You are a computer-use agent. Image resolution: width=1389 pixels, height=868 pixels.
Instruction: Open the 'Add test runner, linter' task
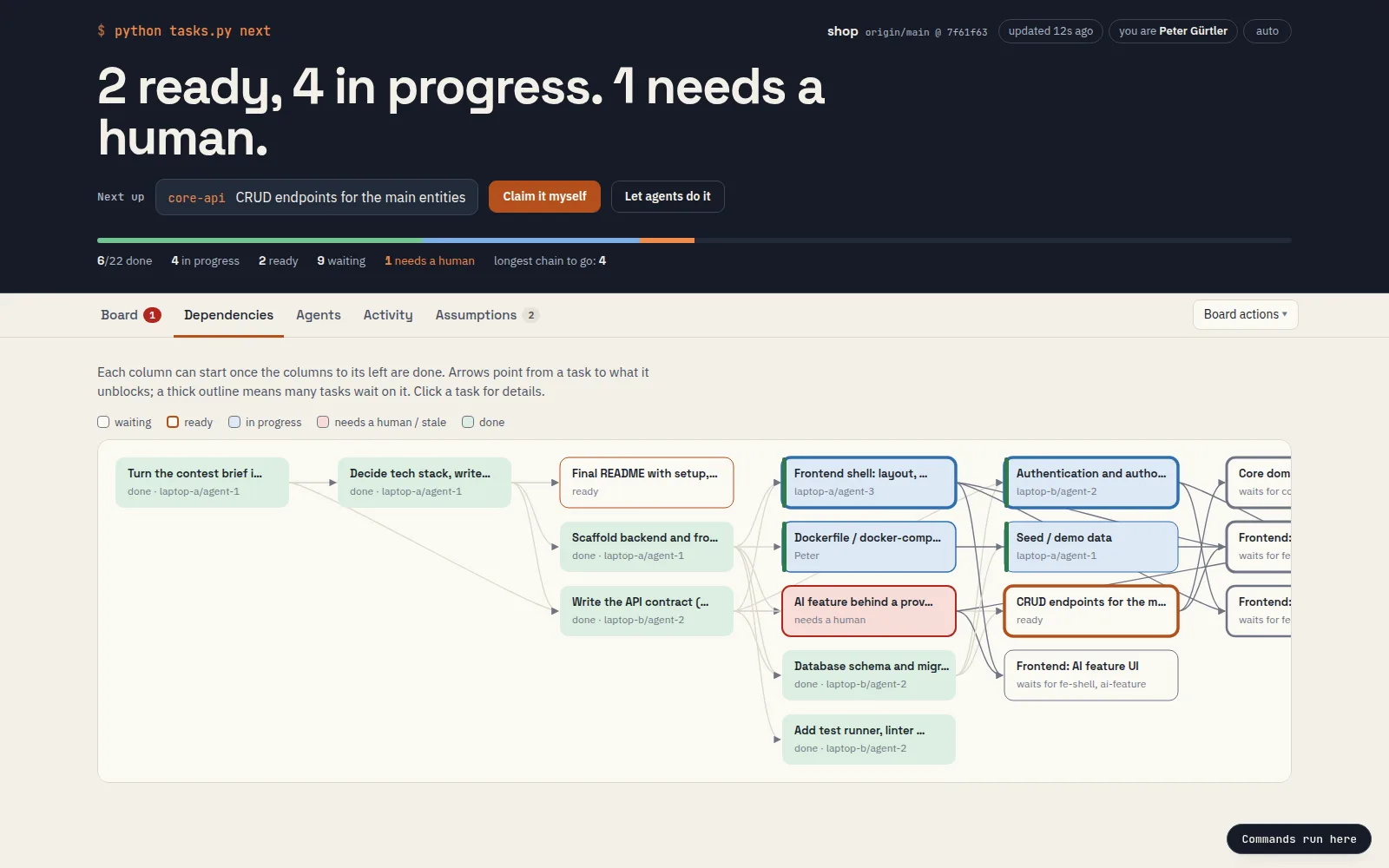coord(869,740)
